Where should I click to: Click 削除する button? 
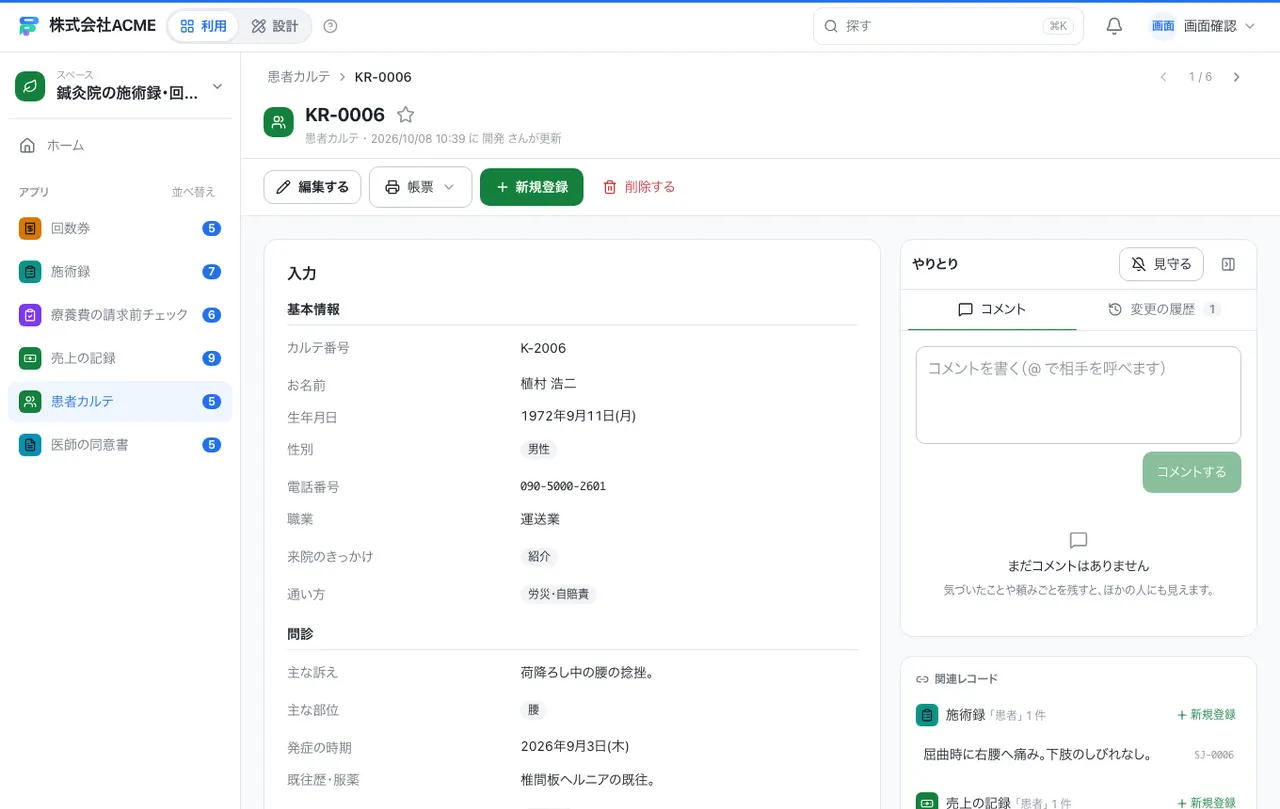coord(639,187)
